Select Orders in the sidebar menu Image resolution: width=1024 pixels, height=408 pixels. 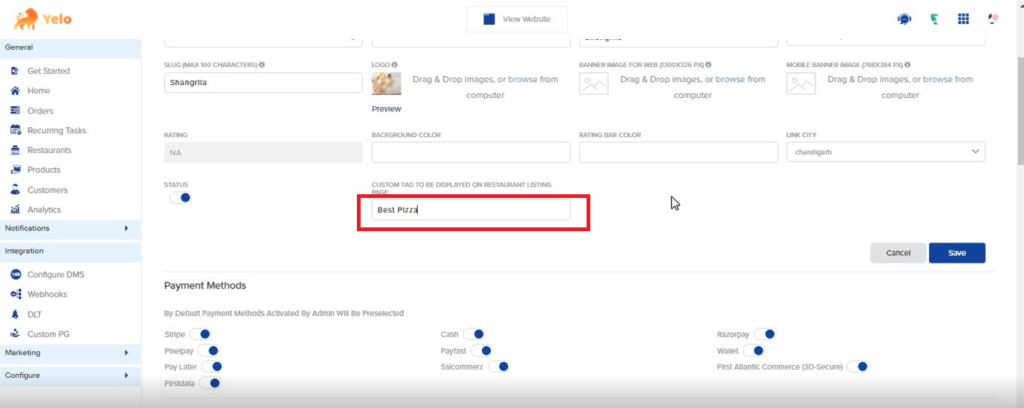click(40, 111)
